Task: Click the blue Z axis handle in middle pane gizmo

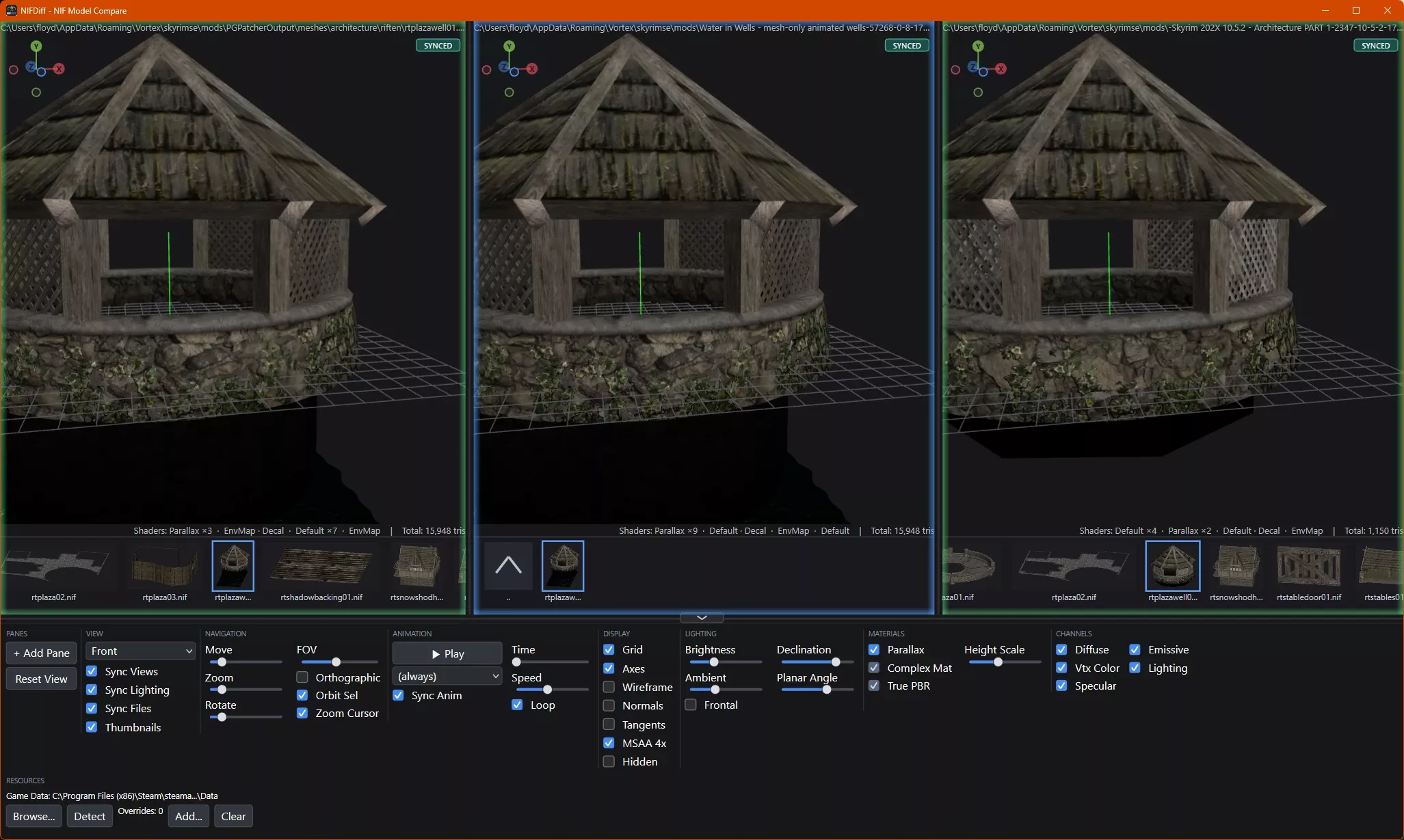Action: (x=504, y=66)
